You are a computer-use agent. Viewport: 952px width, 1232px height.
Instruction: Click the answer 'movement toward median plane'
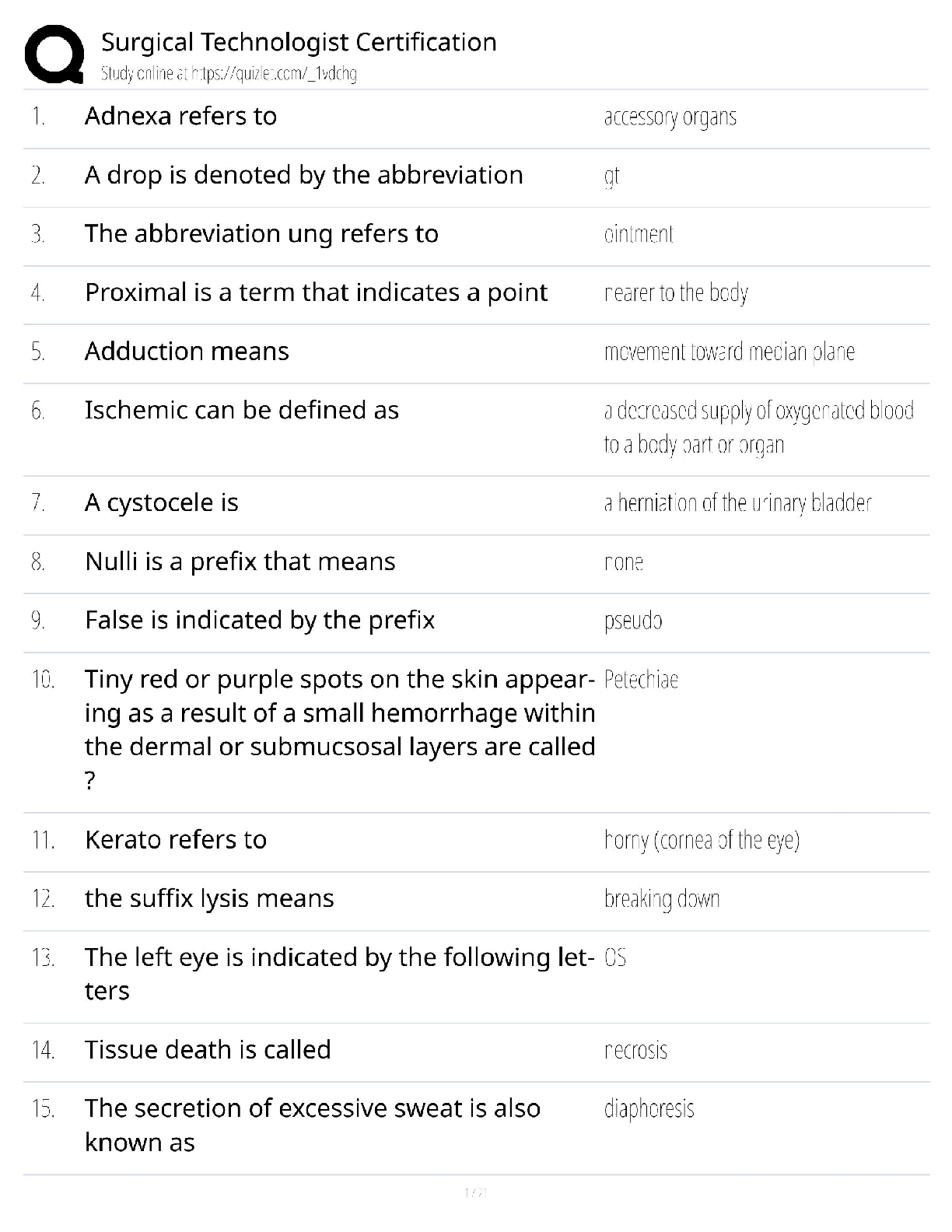coord(729,352)
